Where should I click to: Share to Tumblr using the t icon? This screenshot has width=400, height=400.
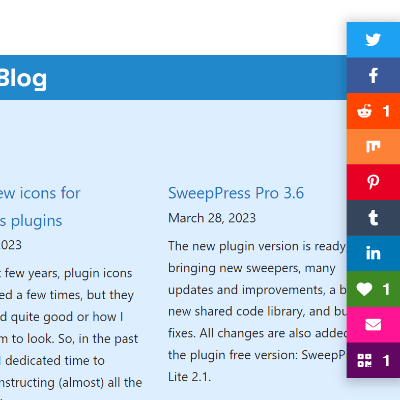tap(373, 218)
